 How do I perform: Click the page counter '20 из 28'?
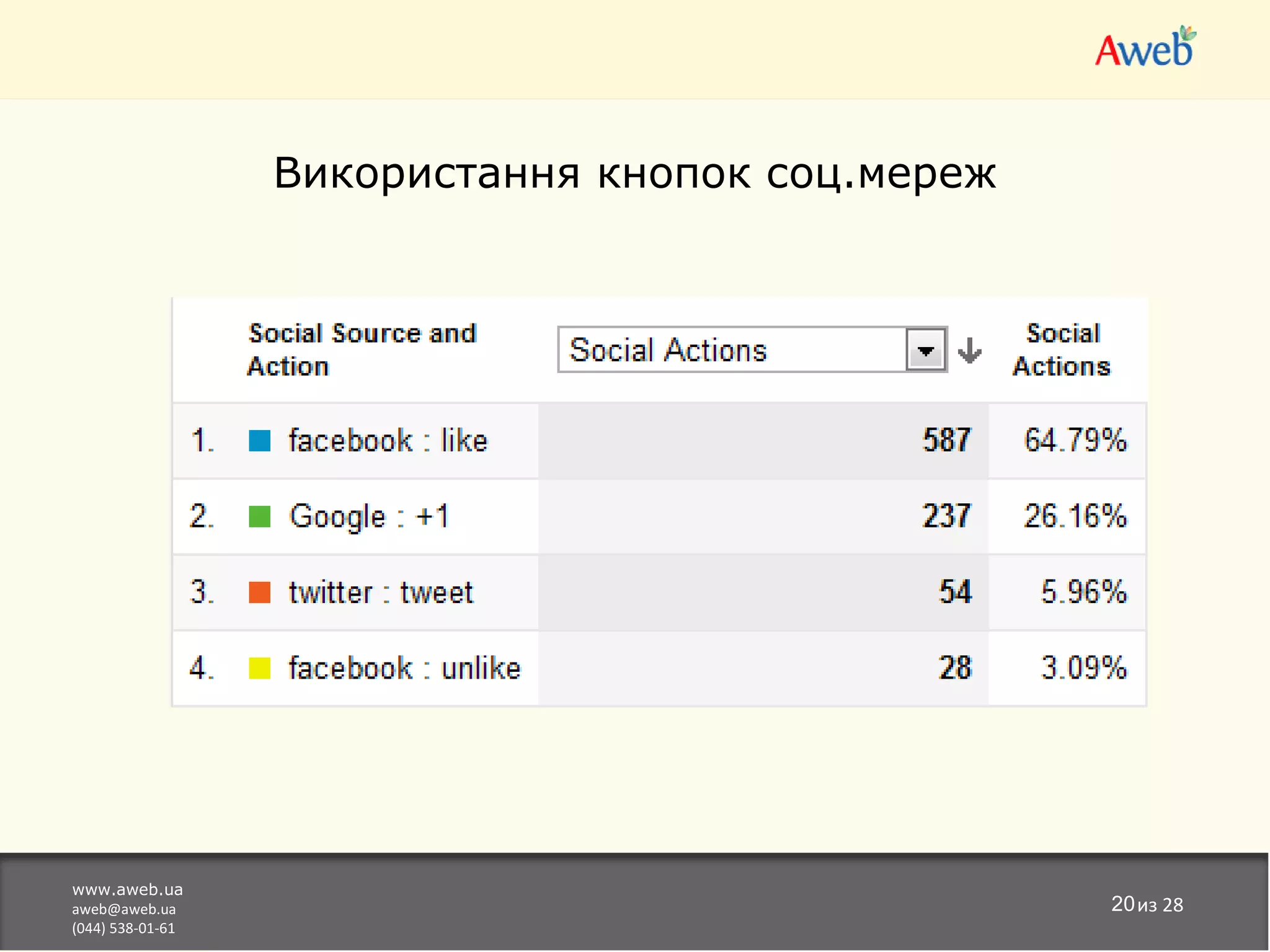click(x=1147, y=904)
